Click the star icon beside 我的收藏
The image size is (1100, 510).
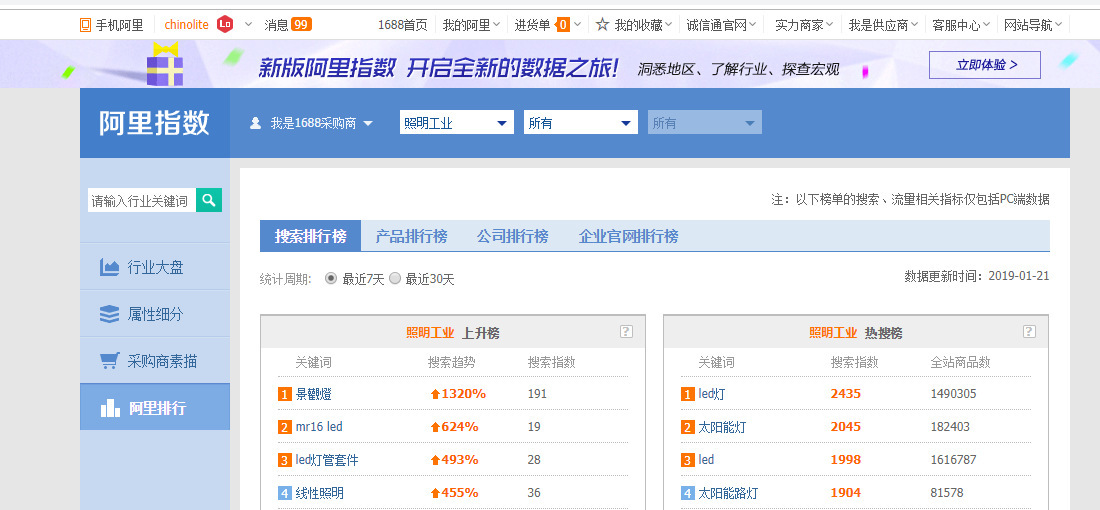coord(602,25)
